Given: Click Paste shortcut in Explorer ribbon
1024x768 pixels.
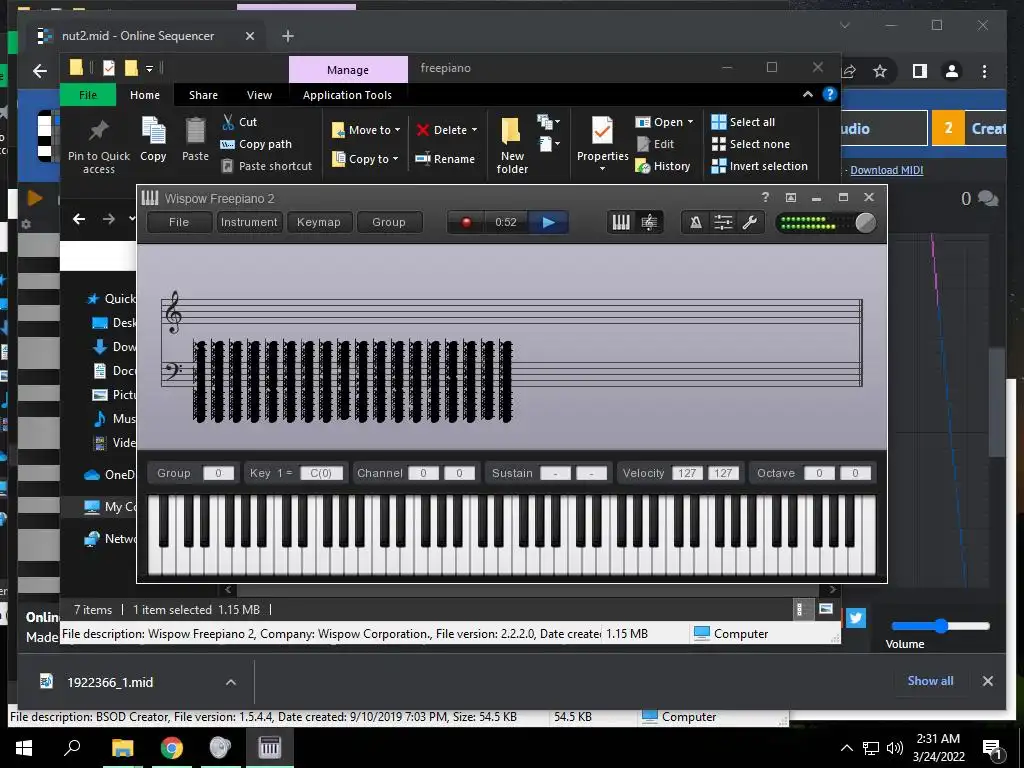Looking at the screenshot, I should pos(266,167).
